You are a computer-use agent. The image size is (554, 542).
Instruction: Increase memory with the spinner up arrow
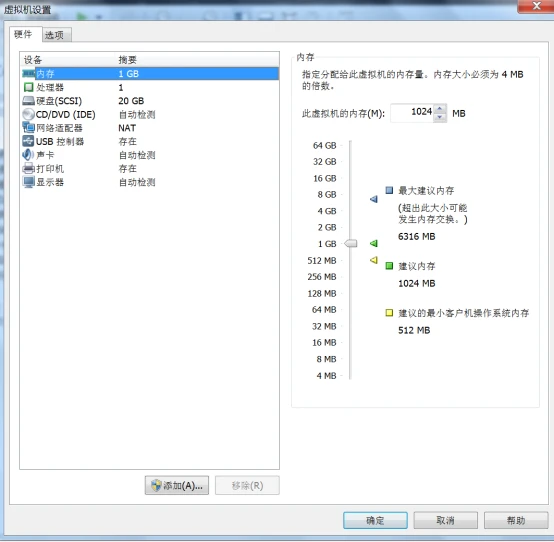440,109
